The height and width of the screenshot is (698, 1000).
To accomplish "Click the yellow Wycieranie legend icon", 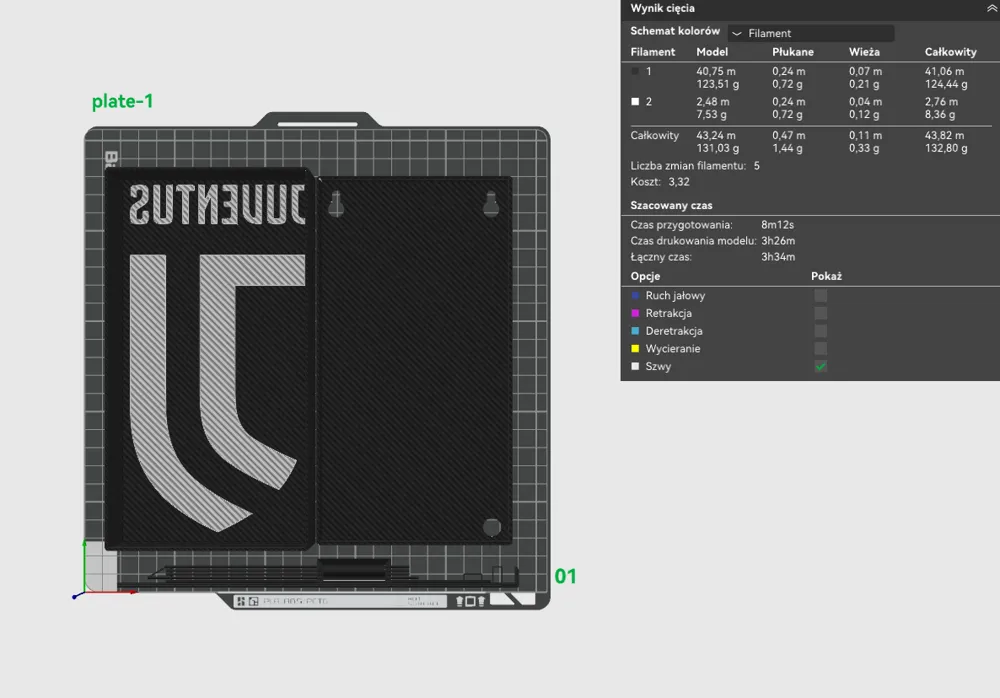I will pos(634,348).
